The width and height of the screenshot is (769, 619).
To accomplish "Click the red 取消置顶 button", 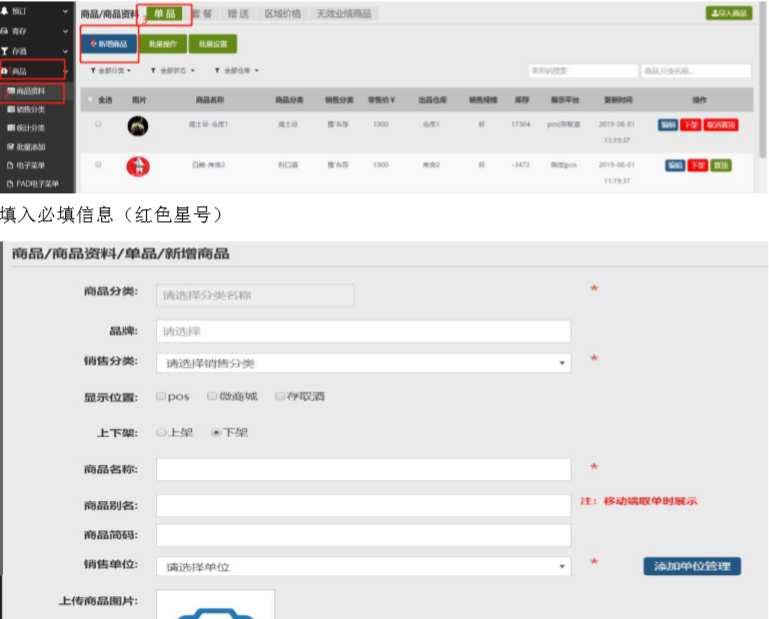I will pos(721,125).
